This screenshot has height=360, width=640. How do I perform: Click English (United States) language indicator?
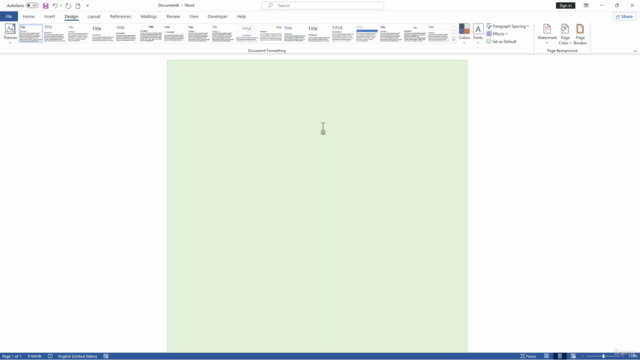tap(77, 356)
